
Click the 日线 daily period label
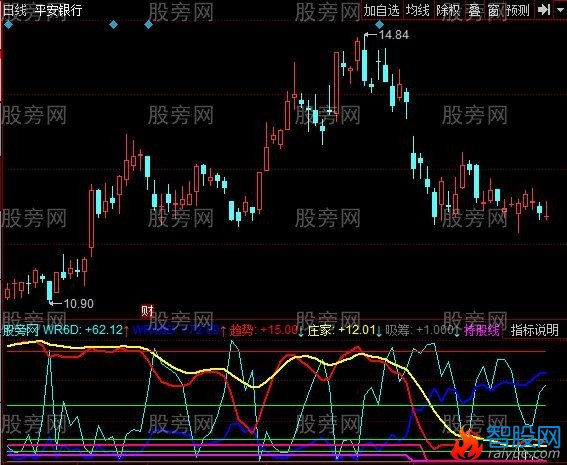pos(14,10)
